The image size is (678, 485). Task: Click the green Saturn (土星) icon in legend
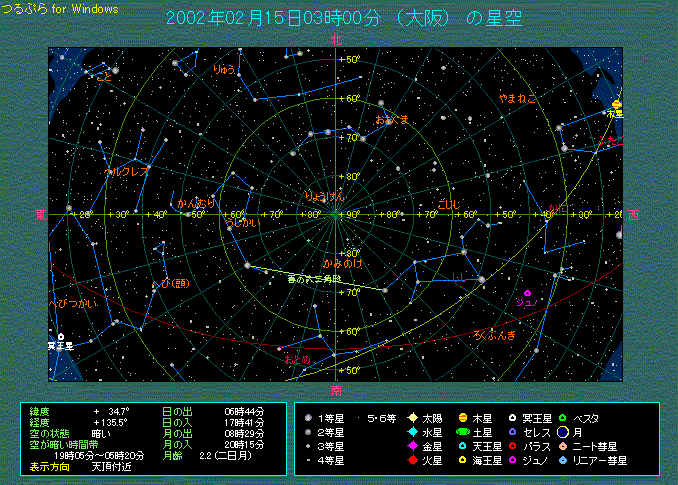click(x=462, y=432)
